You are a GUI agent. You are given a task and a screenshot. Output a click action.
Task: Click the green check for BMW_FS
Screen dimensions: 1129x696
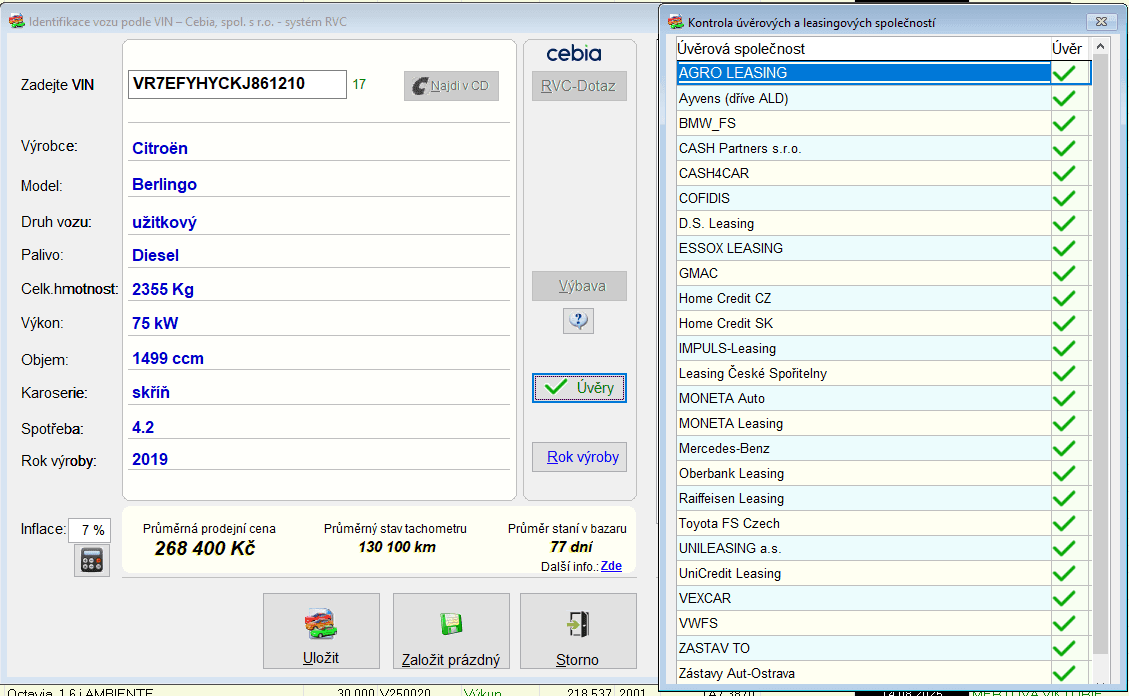coord(1064,123)
